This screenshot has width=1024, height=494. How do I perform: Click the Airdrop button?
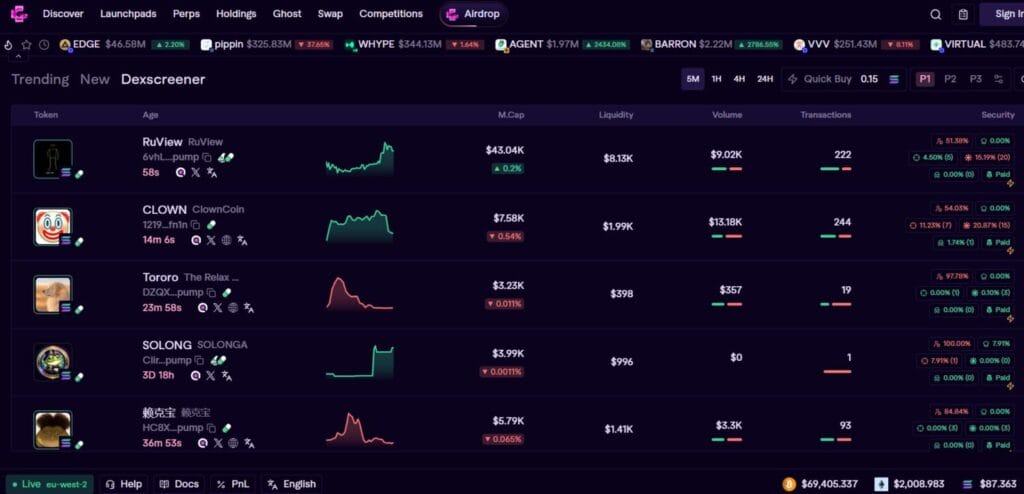[x=475, y=14]
